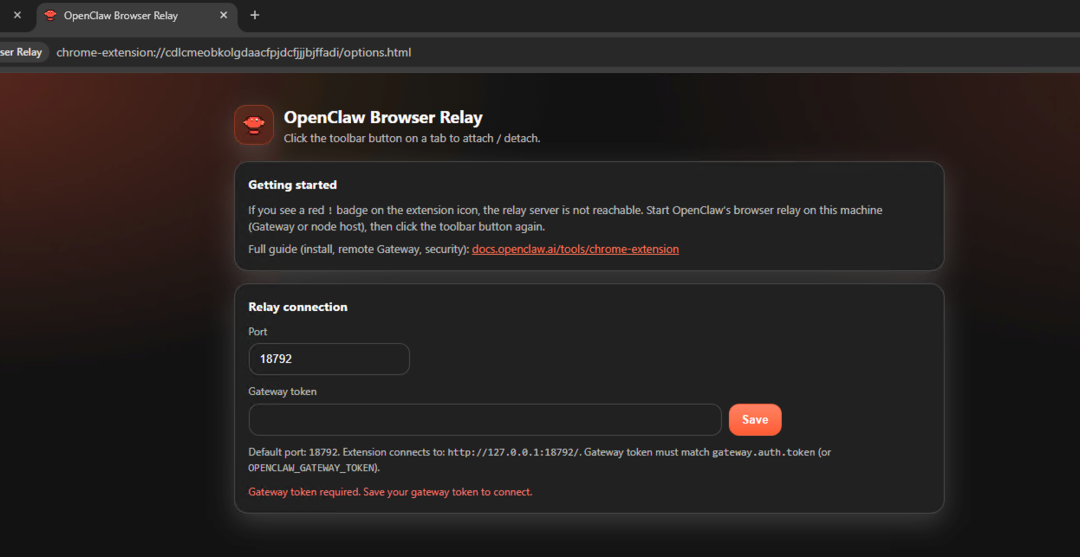
Task: Click the gateway.auth.token text
Action: coord(763,452)
